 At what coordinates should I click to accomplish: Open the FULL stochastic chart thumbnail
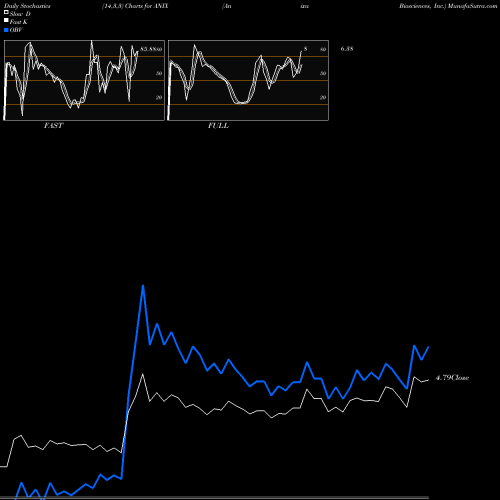248,80
